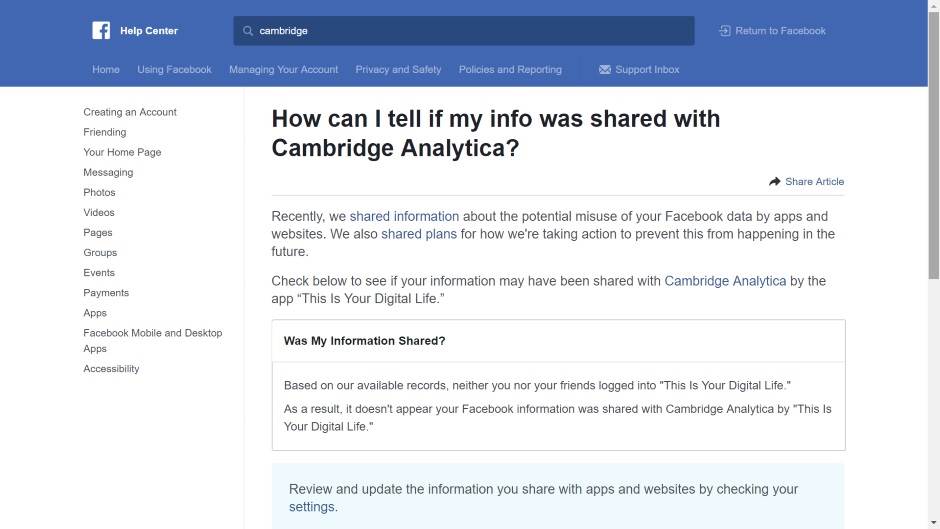Expand the Policies and Reporting menu
Screen dimensions: 940x529
pos(510,70)
